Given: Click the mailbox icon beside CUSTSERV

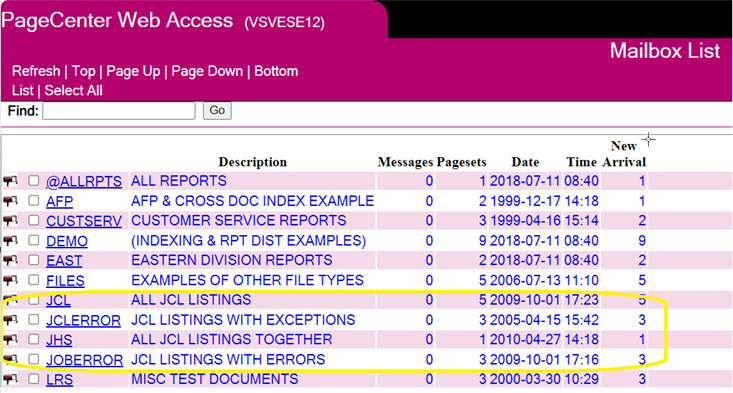Looking at the screenshot, I should [10, 221].
